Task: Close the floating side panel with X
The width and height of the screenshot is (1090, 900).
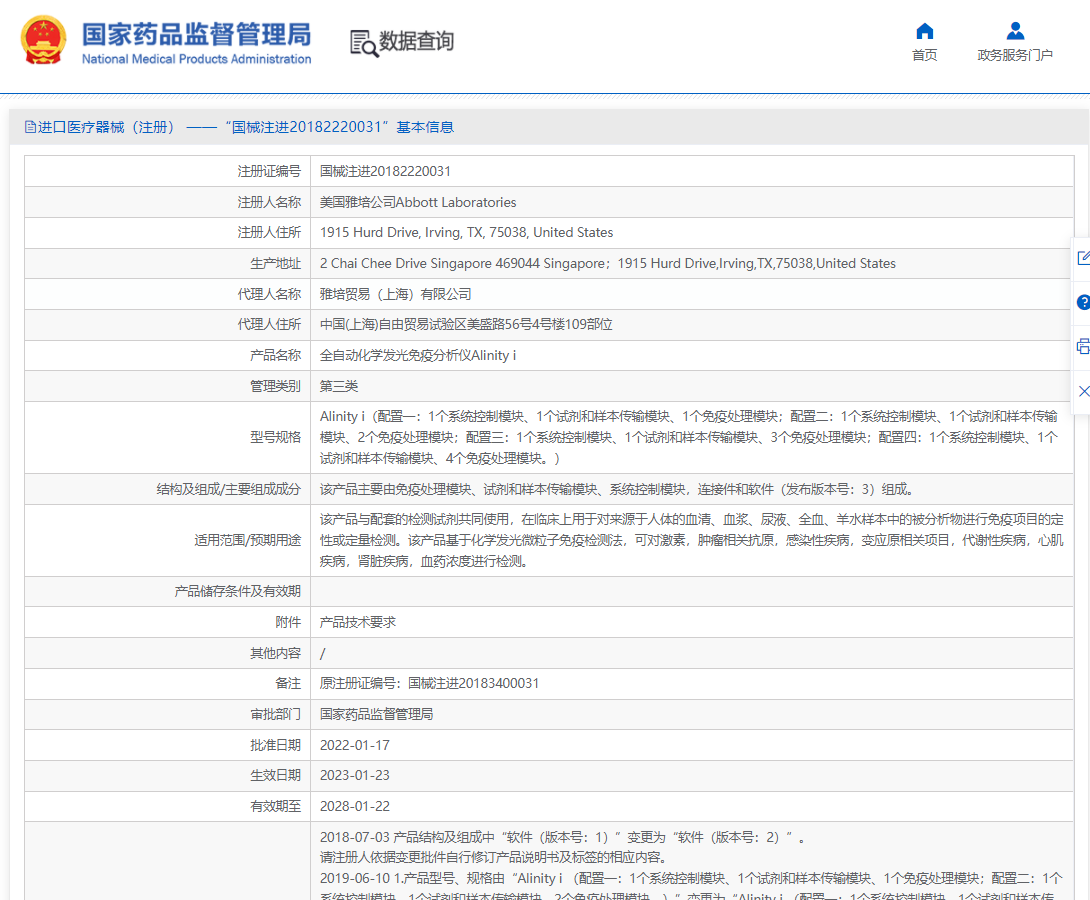Action: tap(1083, 391)
